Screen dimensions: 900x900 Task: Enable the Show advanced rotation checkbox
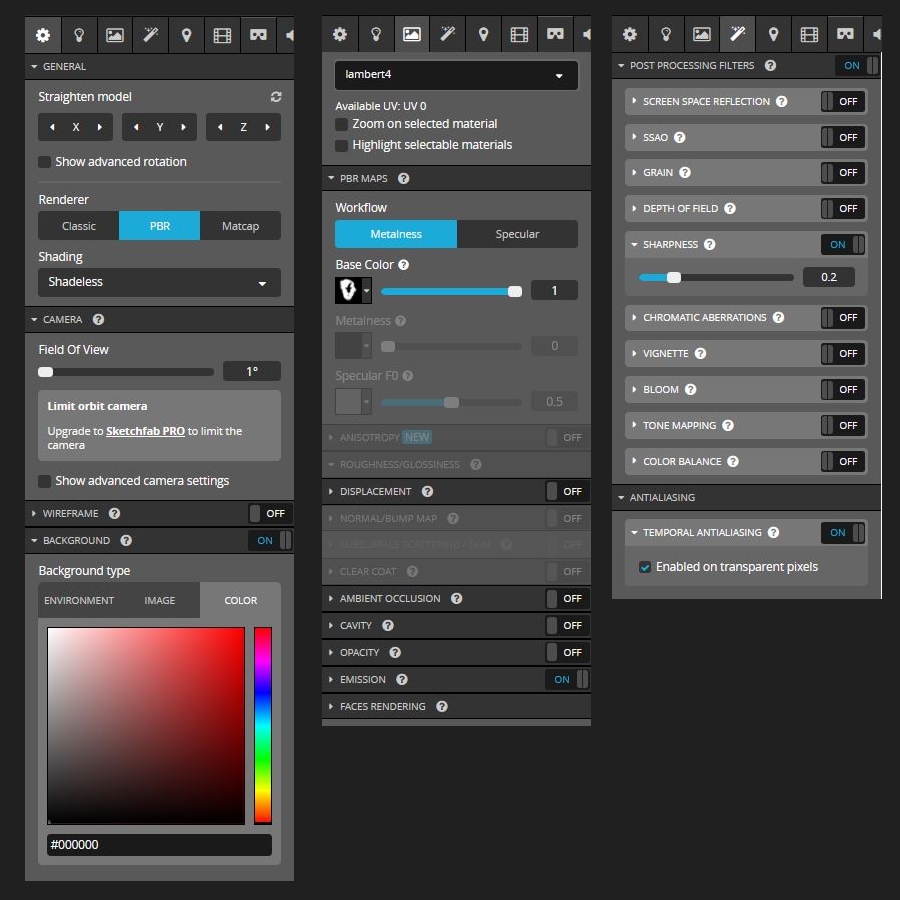tap(45, 162)
